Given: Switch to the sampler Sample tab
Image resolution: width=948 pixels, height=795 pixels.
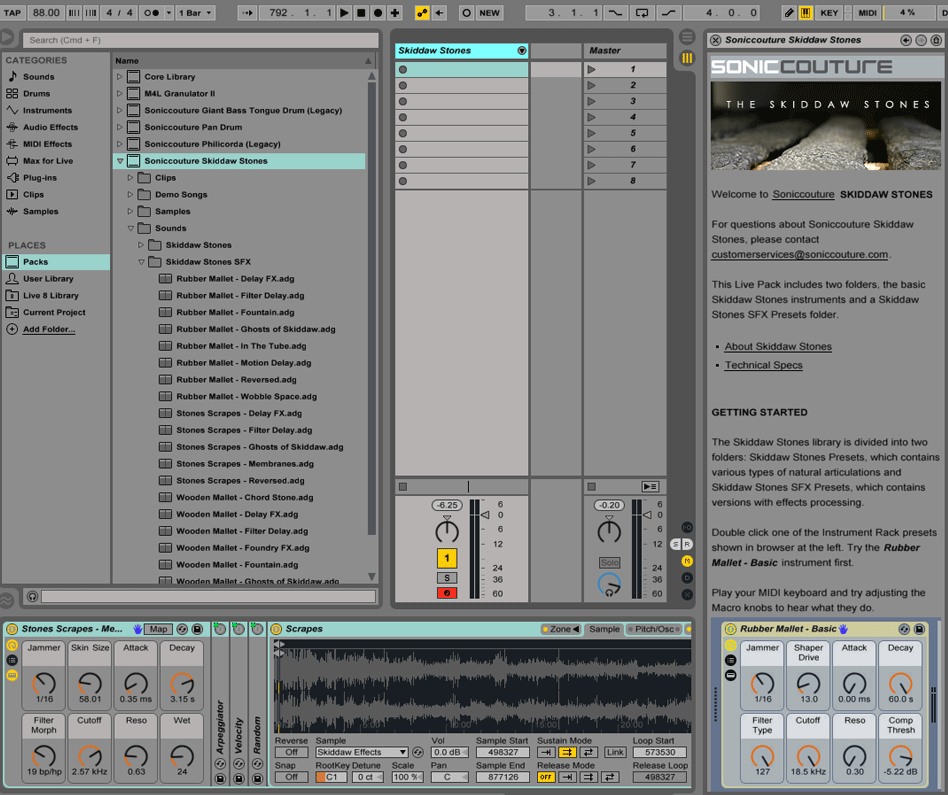Looking at the screenshot, I should 605,629.
